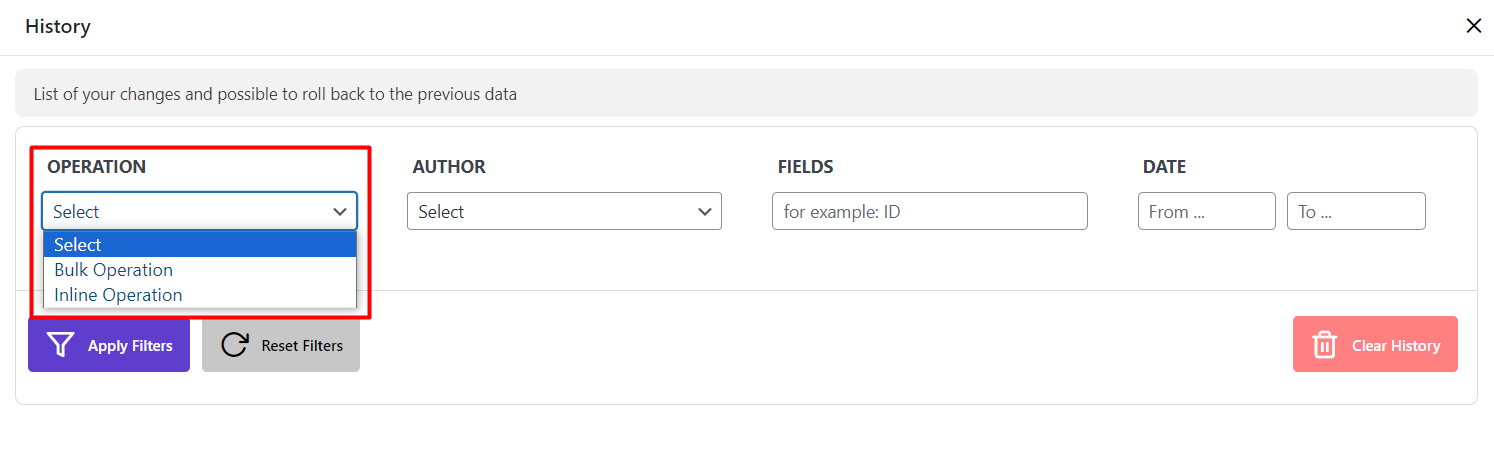Pick Bulk Operation from the dropdown list

tap(113, 270)
